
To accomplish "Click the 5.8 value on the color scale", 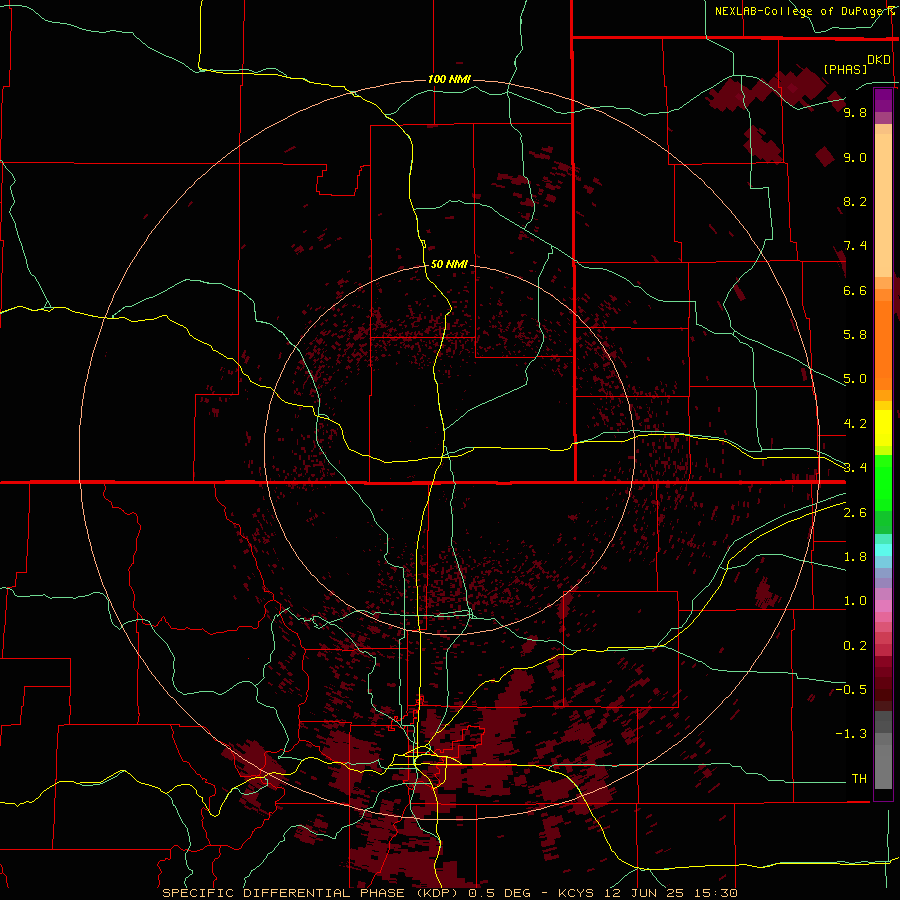I will (x=855, y=335).
